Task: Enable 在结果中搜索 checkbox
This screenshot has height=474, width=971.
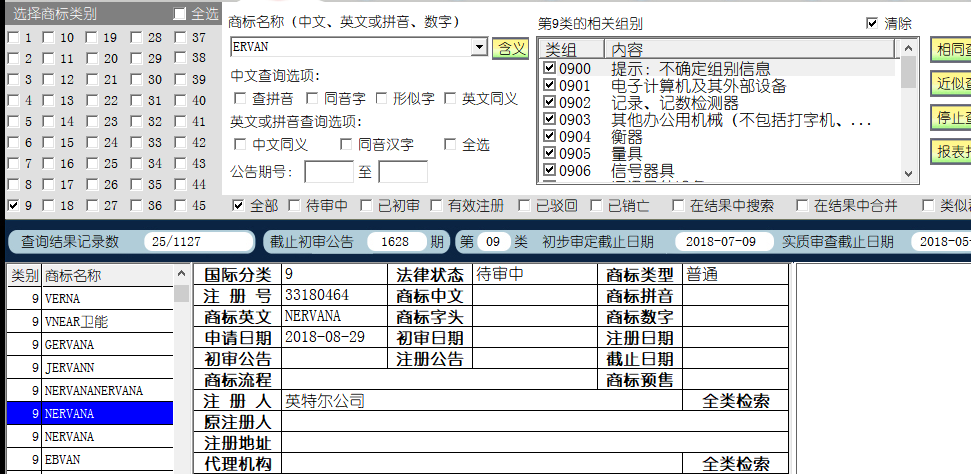Action: click(679, 206)
